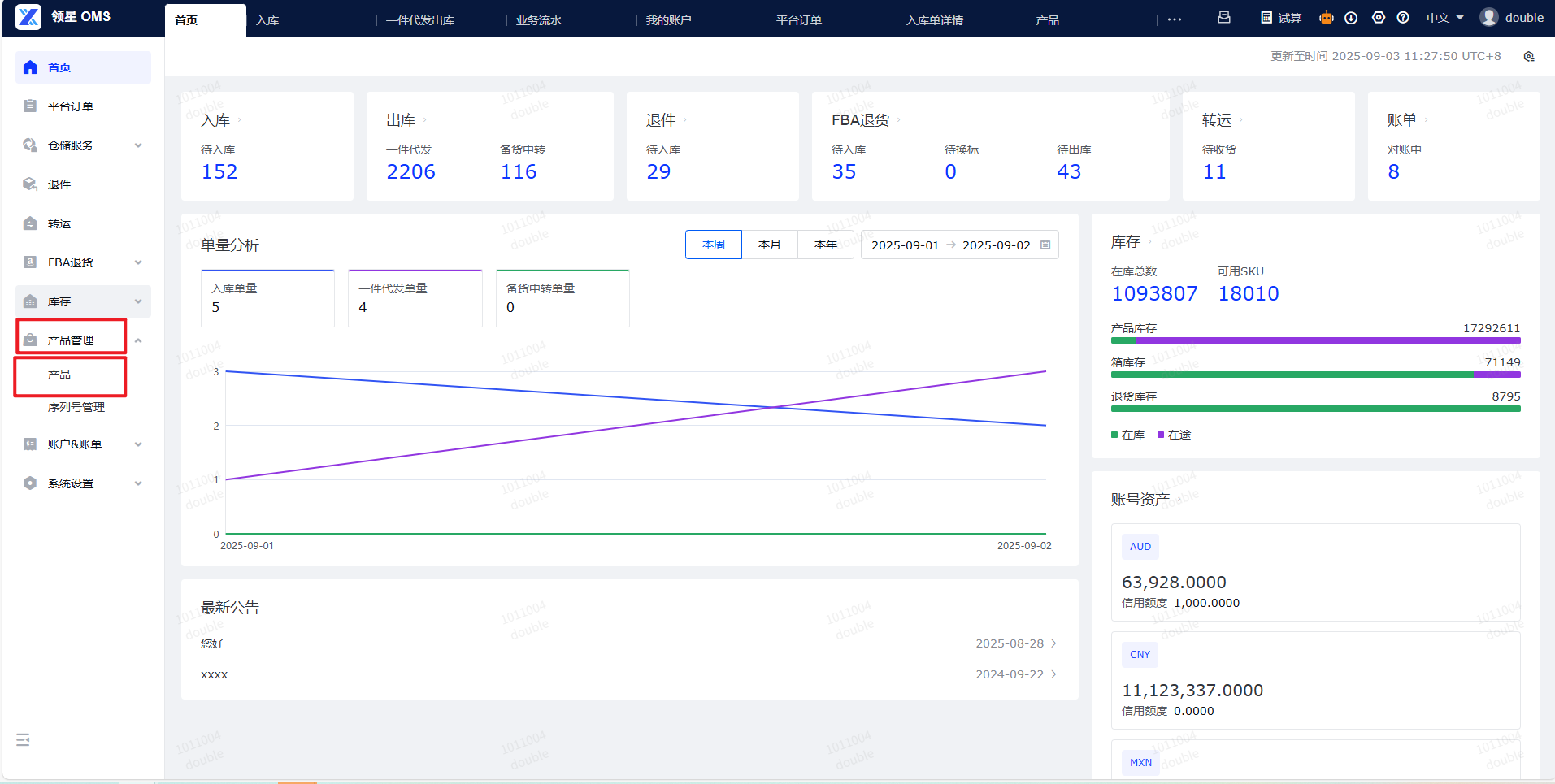Switch to the 入库单详情 tab

935,20
